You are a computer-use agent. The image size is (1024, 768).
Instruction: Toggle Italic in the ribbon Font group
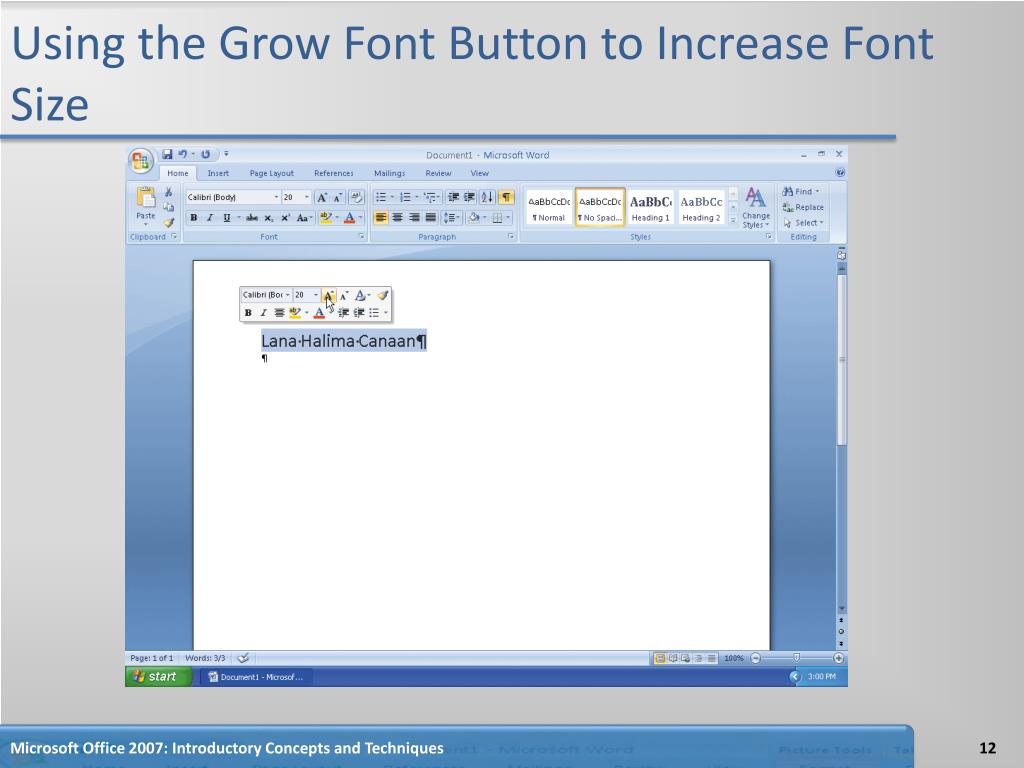(210, 218)
